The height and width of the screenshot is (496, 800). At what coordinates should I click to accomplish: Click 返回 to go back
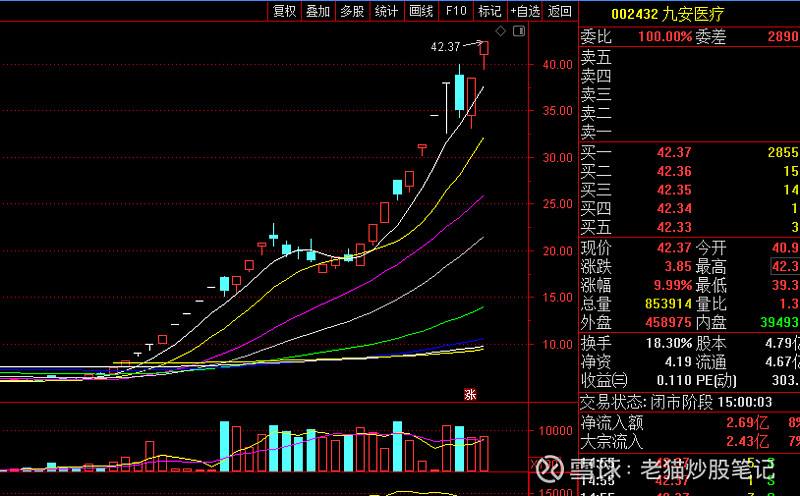tap(560, 11)
